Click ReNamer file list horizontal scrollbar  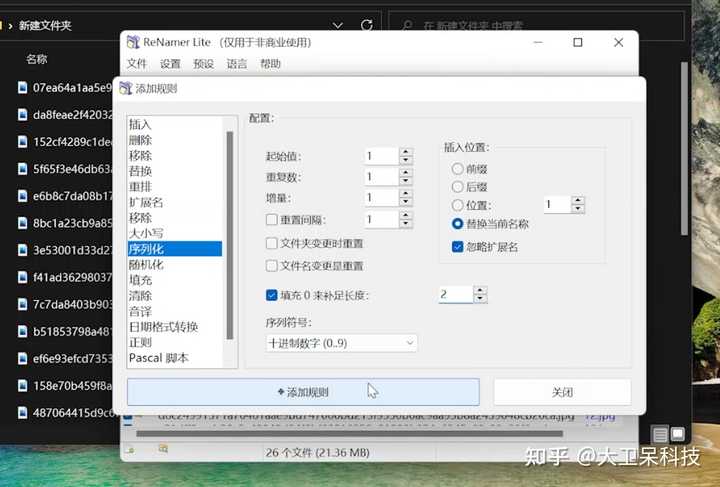(349, 433)
